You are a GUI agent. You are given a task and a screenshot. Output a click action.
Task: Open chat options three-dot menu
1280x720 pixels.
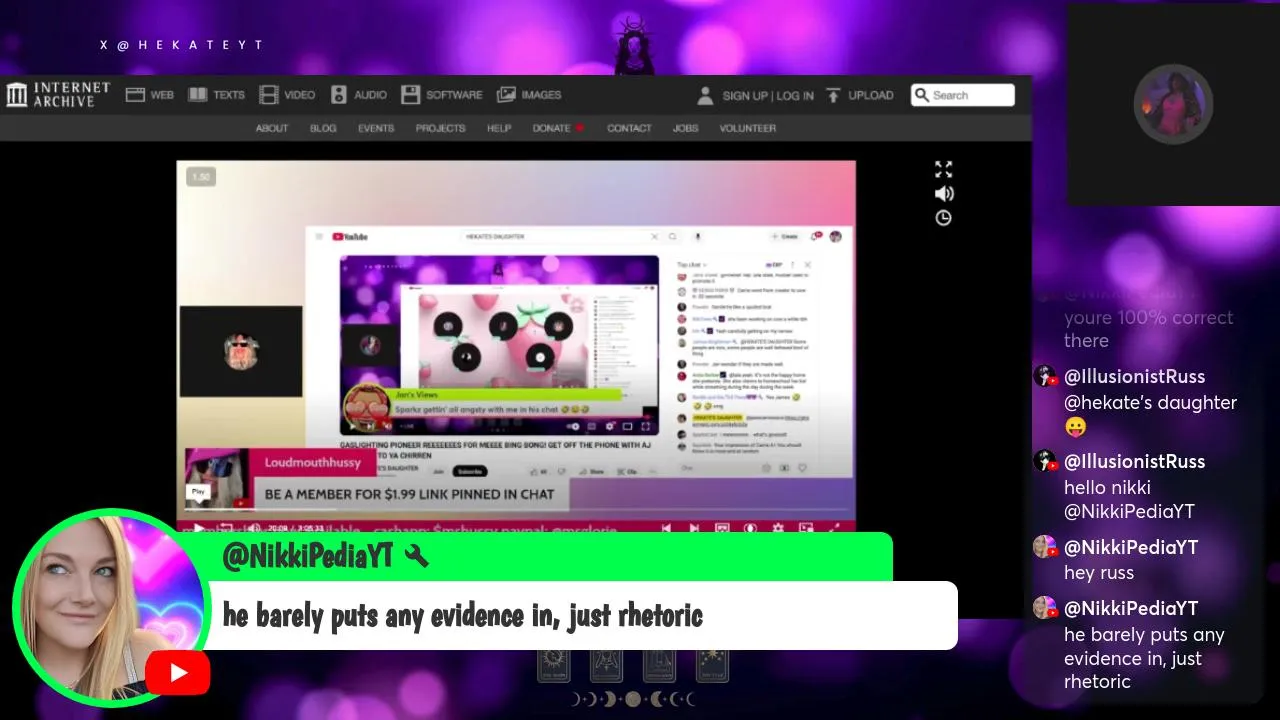(792, 265)
